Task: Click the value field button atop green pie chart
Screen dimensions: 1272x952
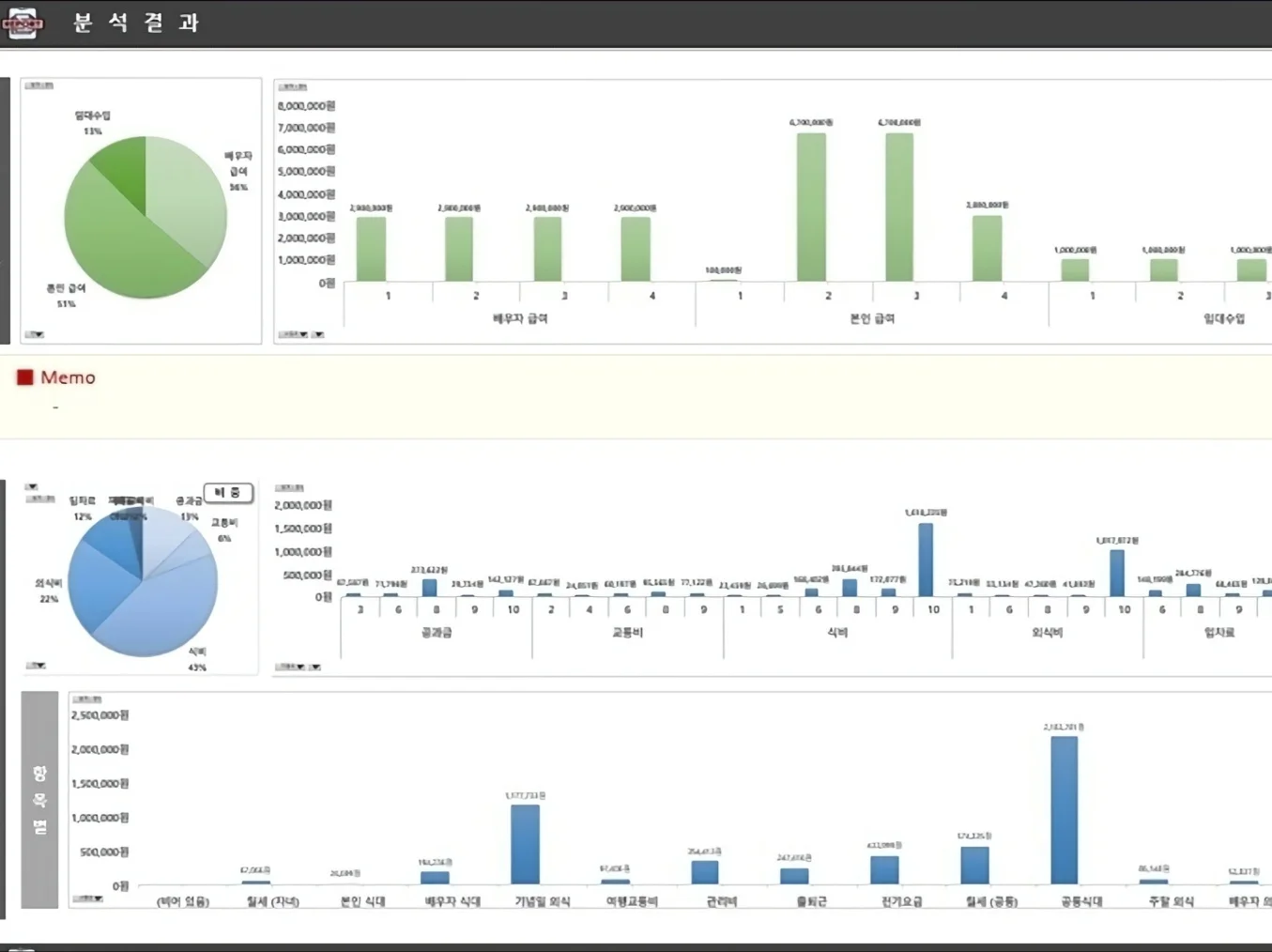Action: click(x=38, y=85)
